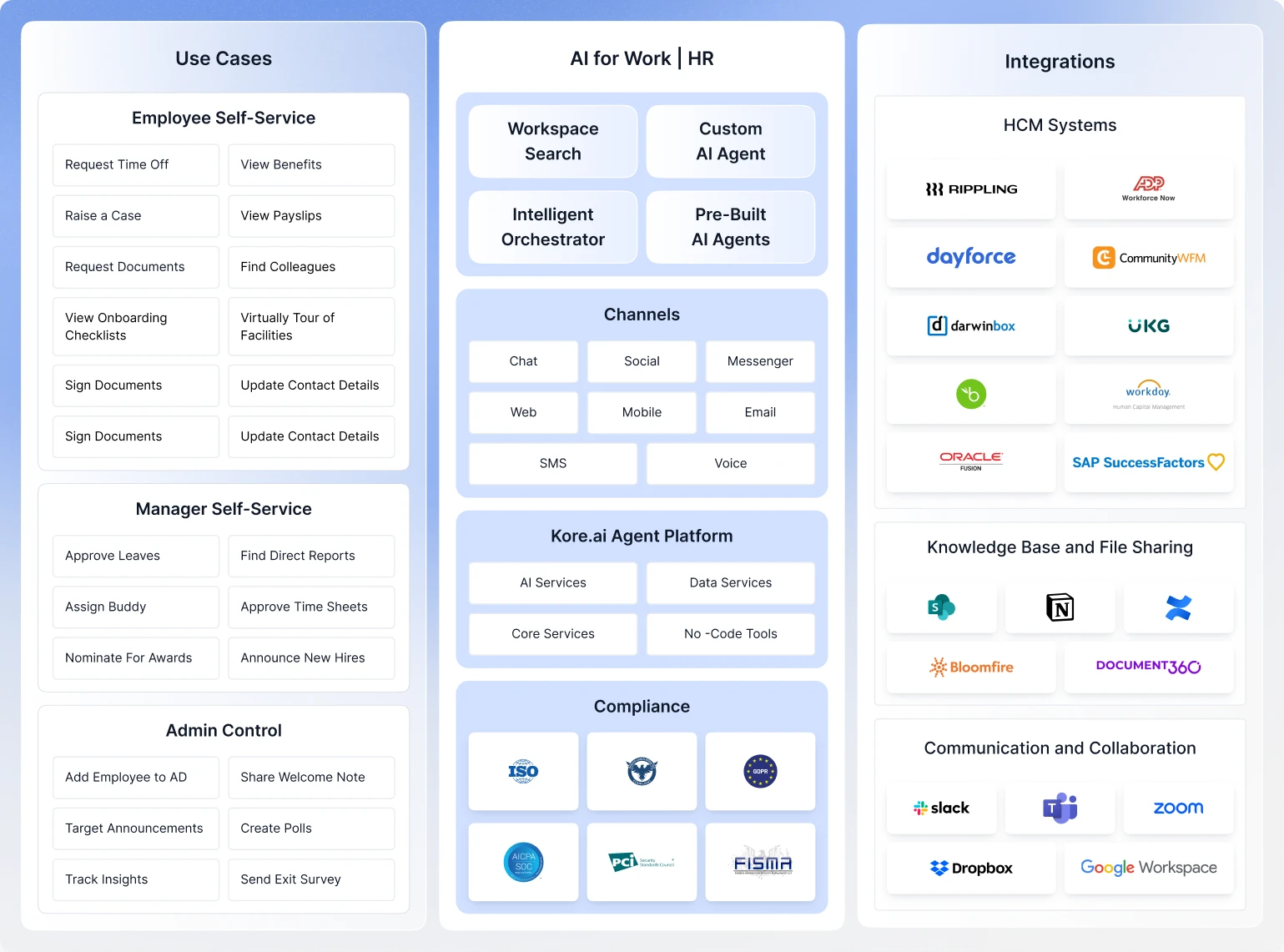Click the Messenger channel box

click(x=760, y=361)
